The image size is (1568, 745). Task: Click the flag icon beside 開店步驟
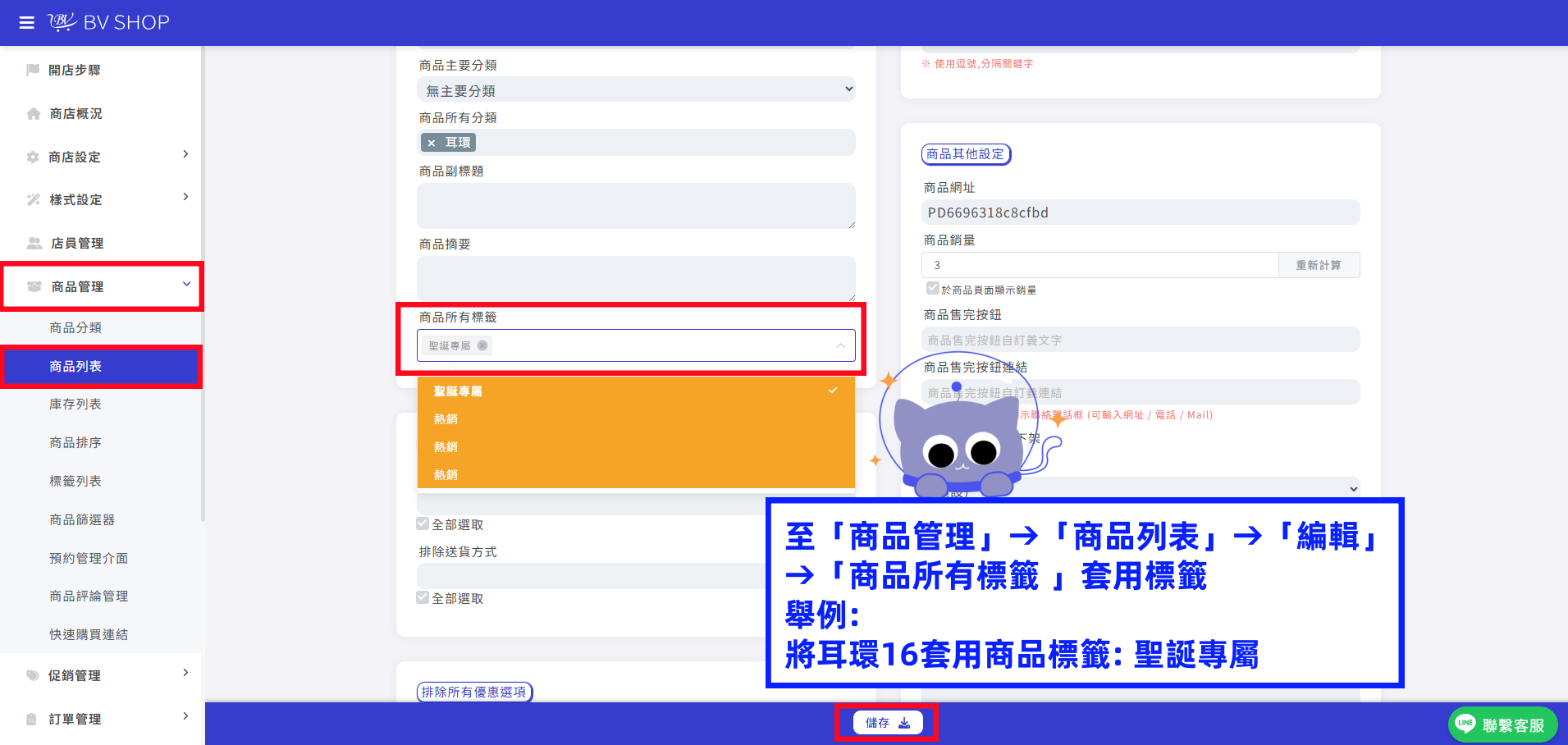pos(33,70)
